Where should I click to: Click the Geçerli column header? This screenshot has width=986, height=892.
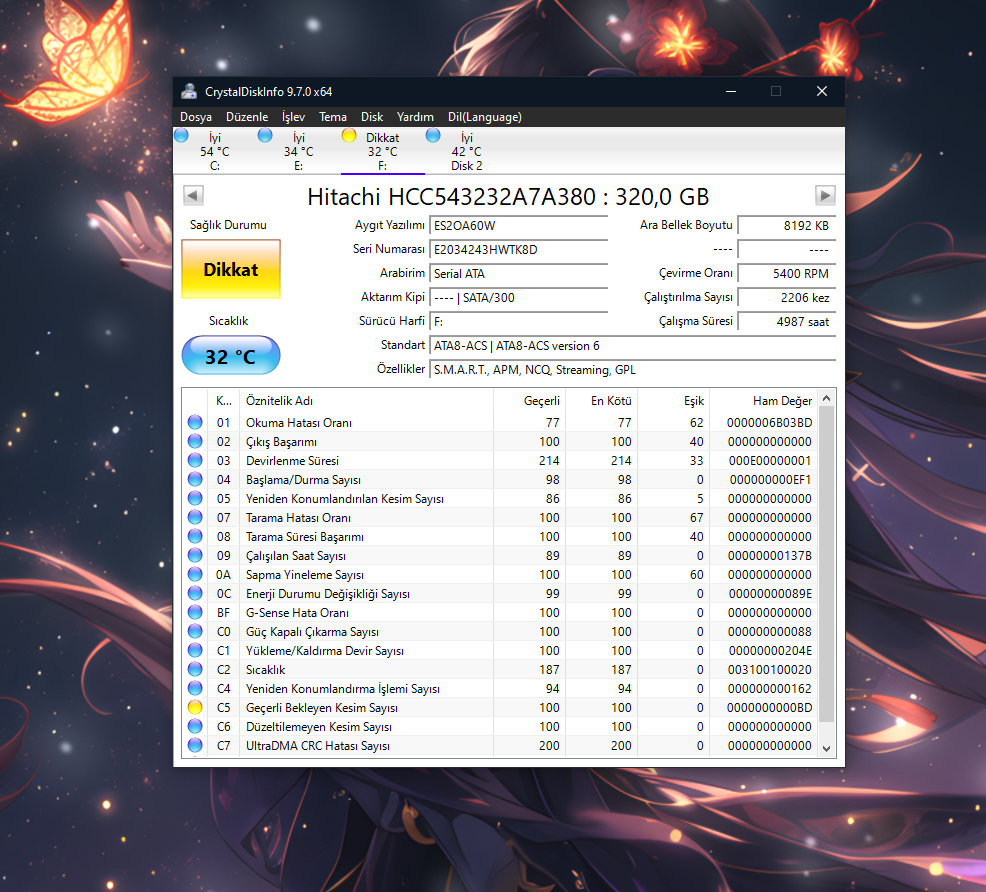pyautogui.click(x=529, y=400)
